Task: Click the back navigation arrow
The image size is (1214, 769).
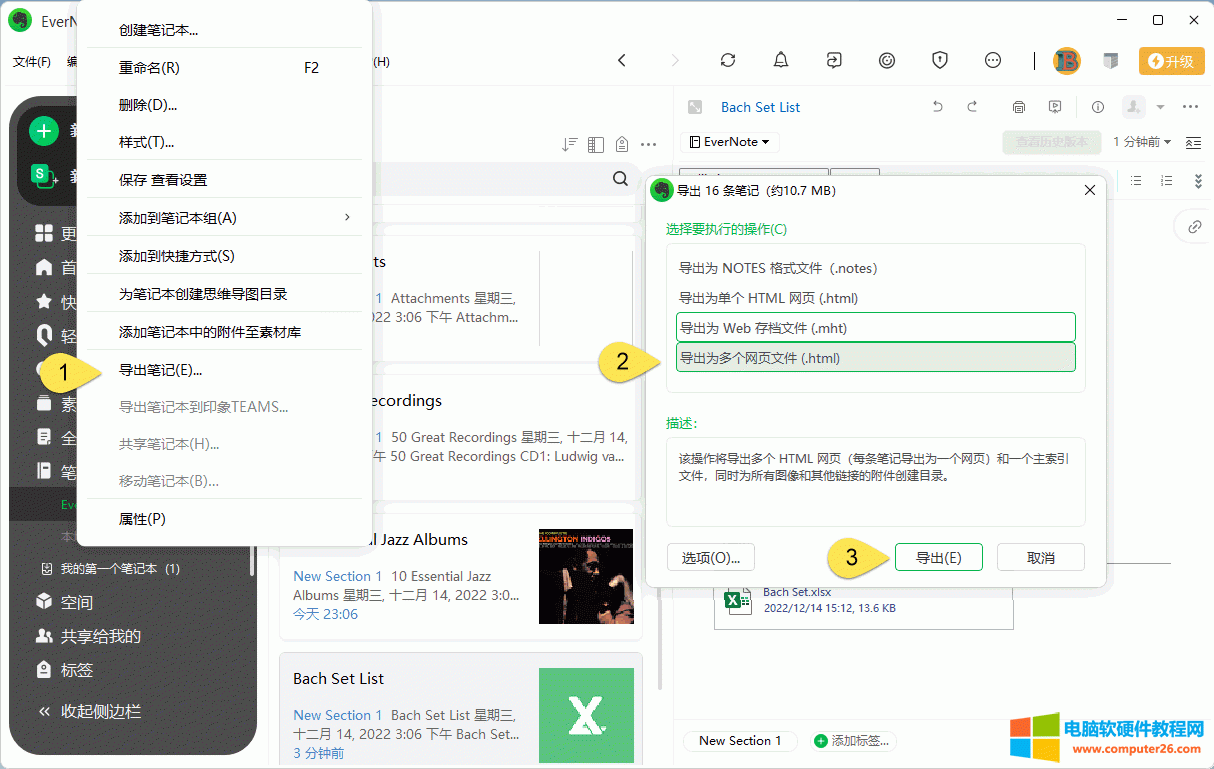Action: coord(622,61)
